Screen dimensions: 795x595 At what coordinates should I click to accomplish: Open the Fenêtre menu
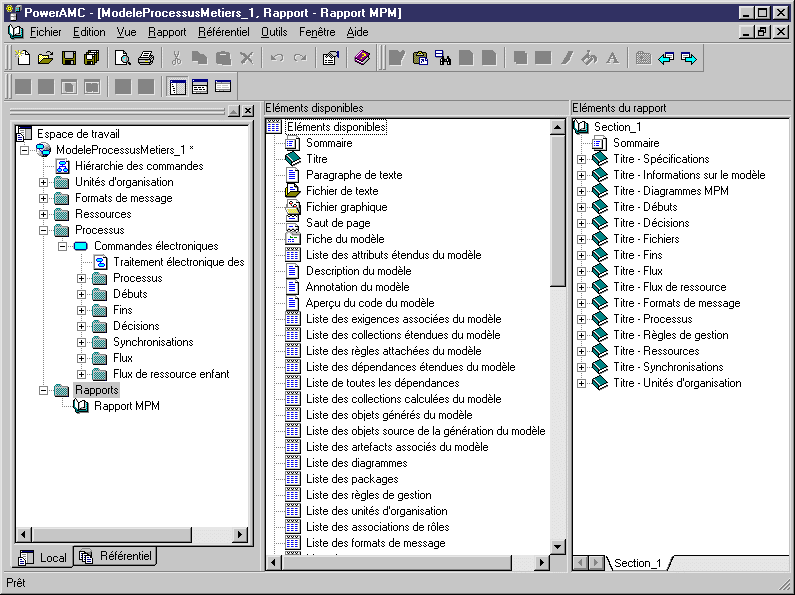[x=317, y=32]
